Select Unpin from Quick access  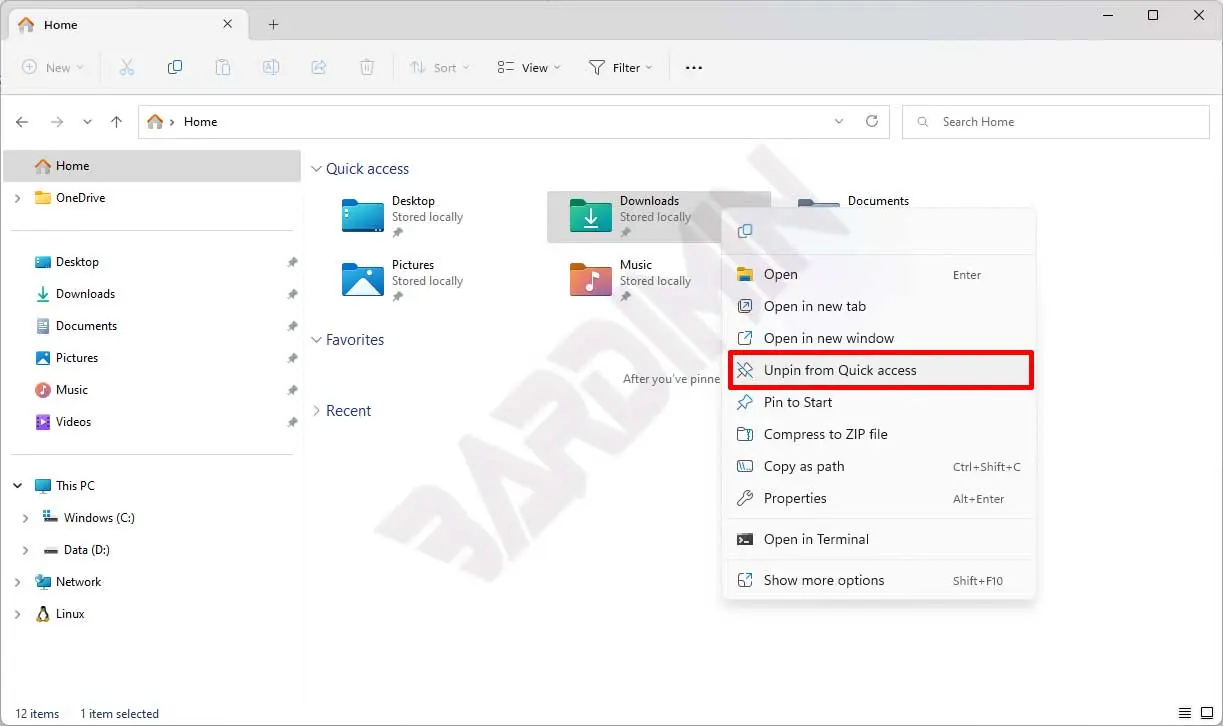[840, 370]
